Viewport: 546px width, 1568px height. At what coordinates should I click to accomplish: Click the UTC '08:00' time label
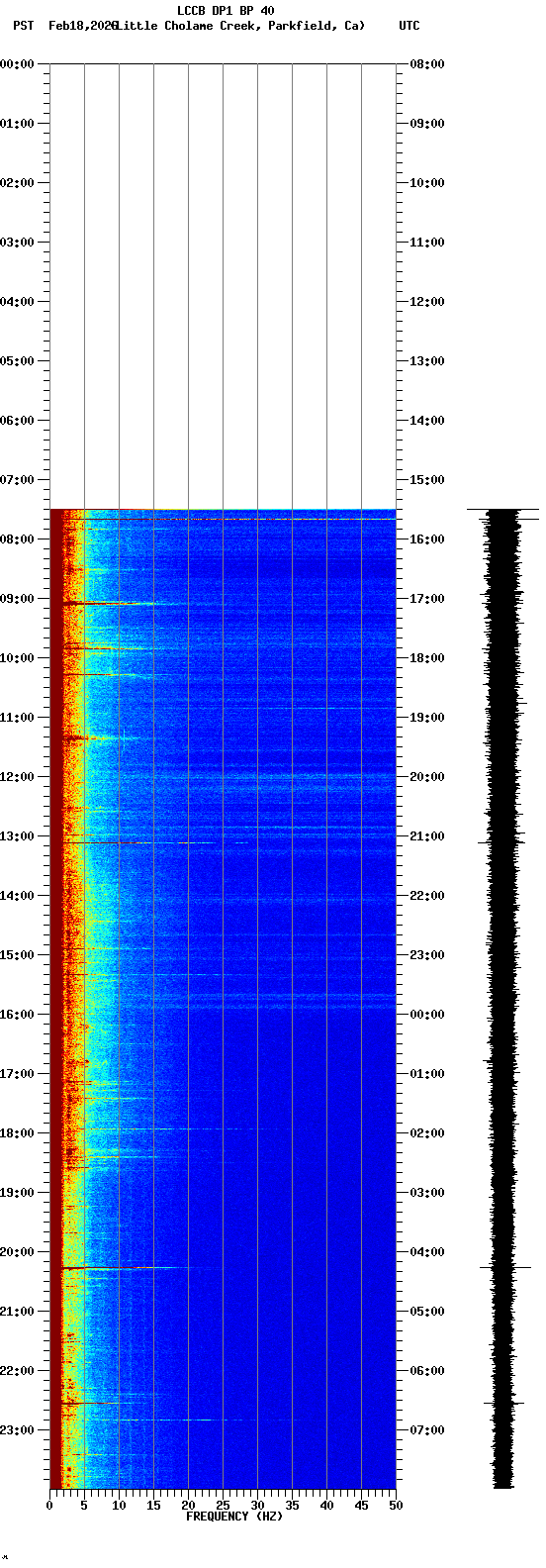tap(427, 64)
